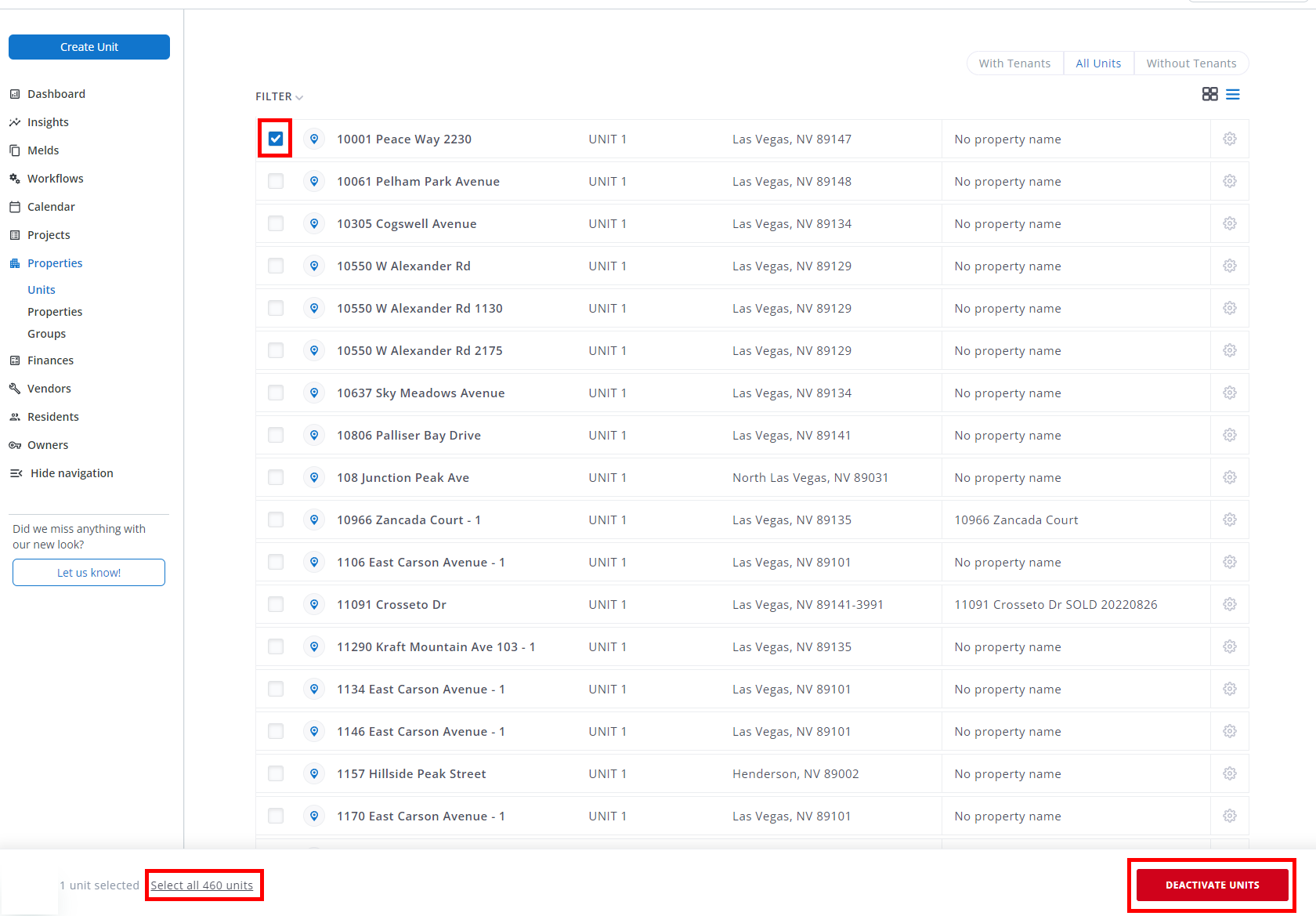Check the 10305 Cogswell Avenue checkbox
1316x916 pixels.
(276, 223)
